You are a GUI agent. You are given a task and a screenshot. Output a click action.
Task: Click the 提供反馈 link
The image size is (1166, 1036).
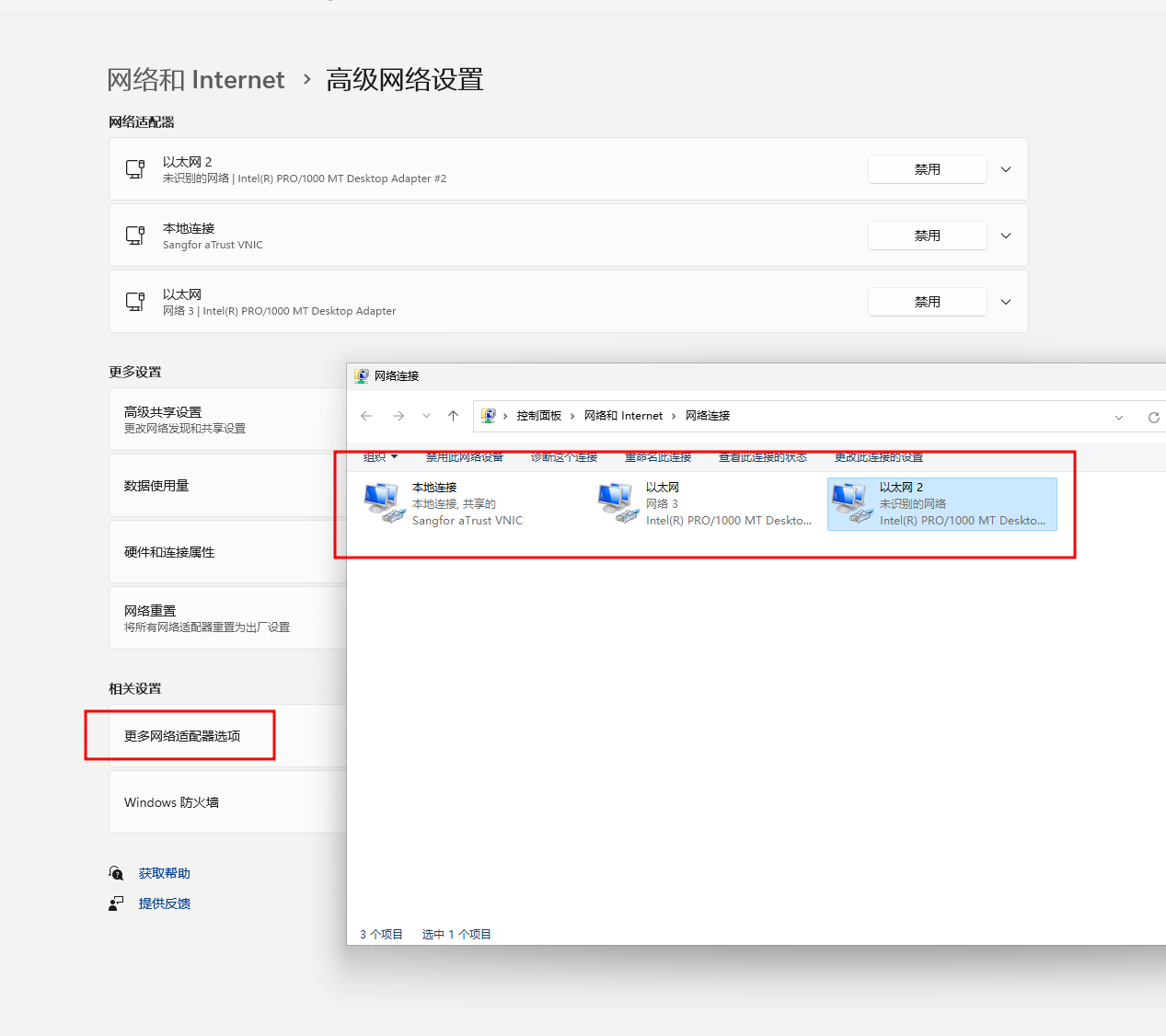pos(164,904)
